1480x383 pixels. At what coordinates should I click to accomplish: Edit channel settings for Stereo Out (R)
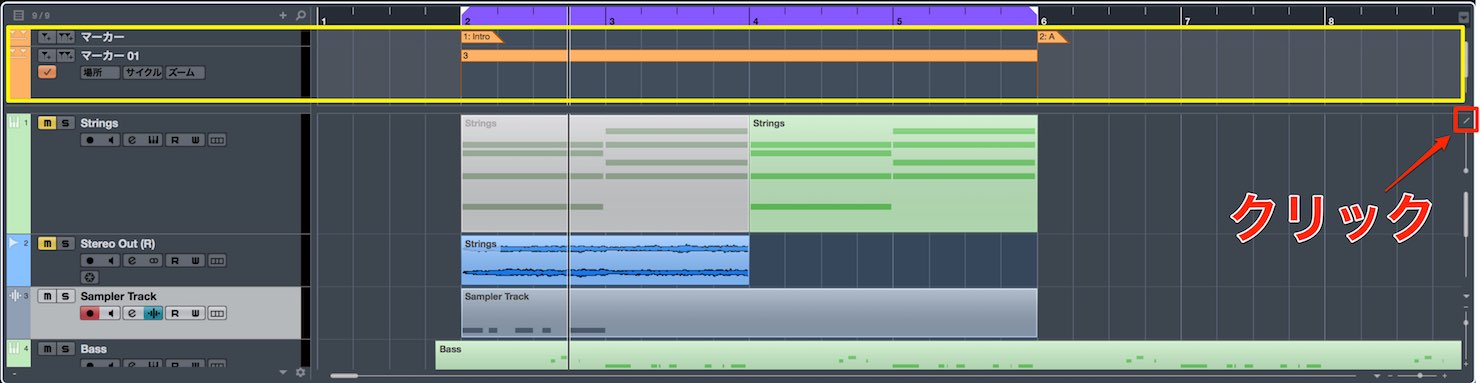point(132,261)
